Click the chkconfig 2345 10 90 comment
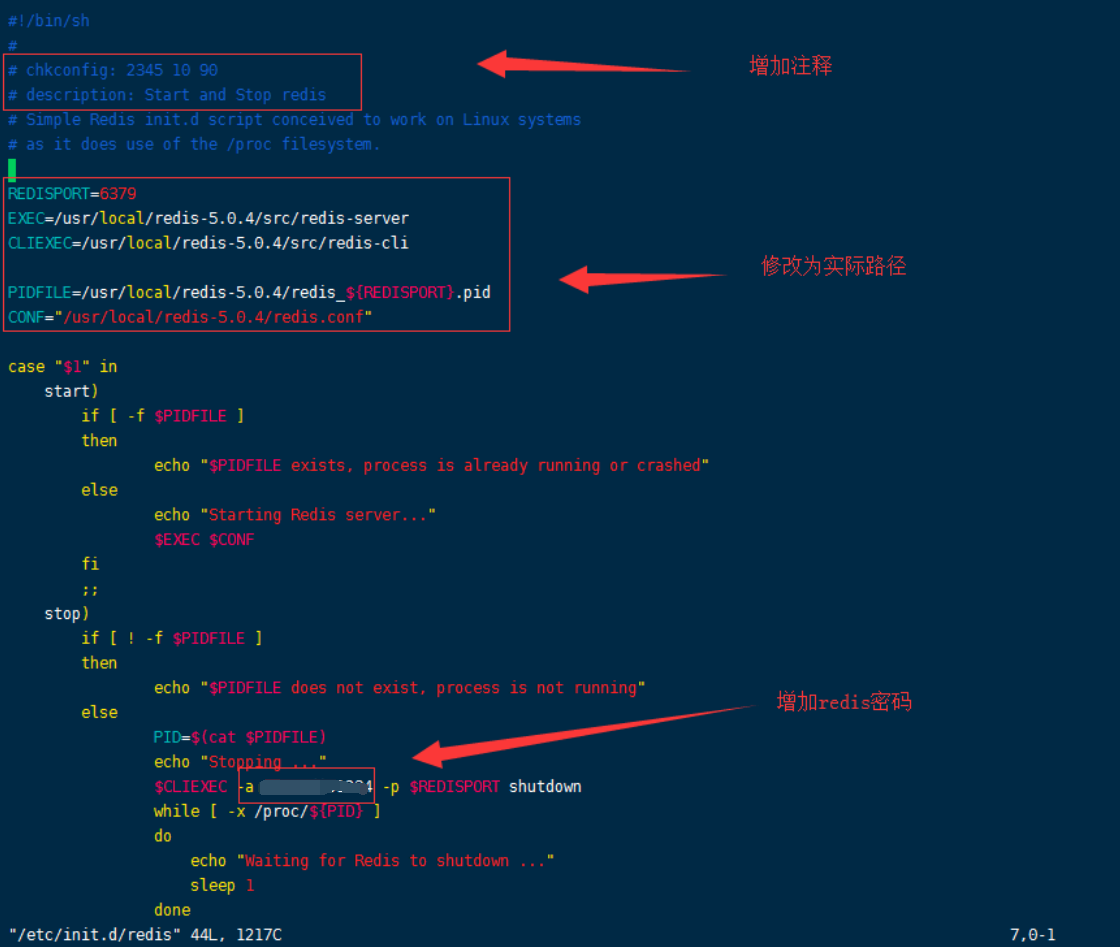1120x947 pixels. click(113, 70)
